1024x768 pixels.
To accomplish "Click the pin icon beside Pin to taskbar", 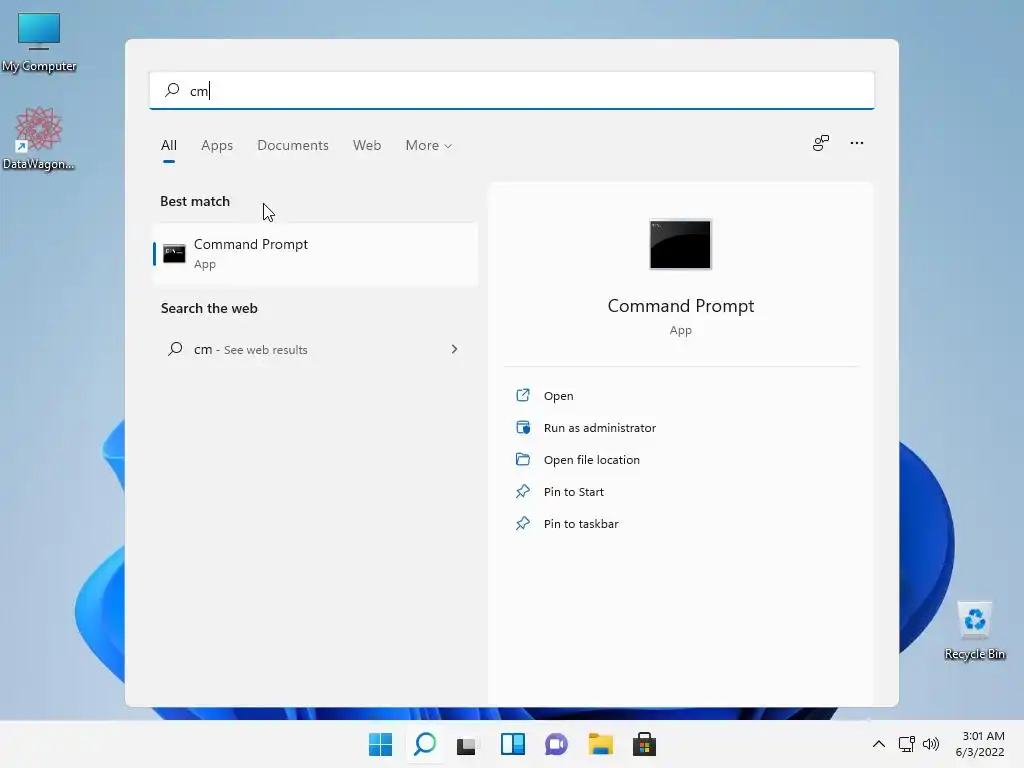I will click(x=522, y=523).
